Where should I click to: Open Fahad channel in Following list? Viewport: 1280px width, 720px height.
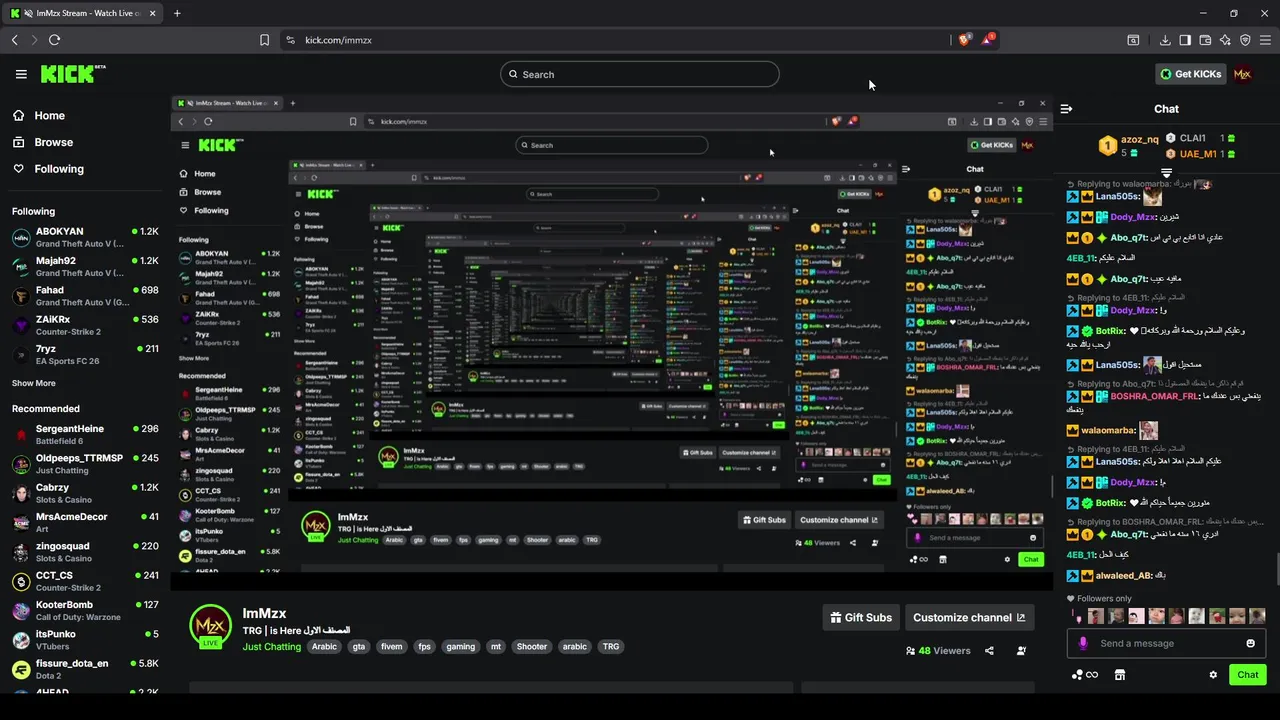tap(85, 296)
